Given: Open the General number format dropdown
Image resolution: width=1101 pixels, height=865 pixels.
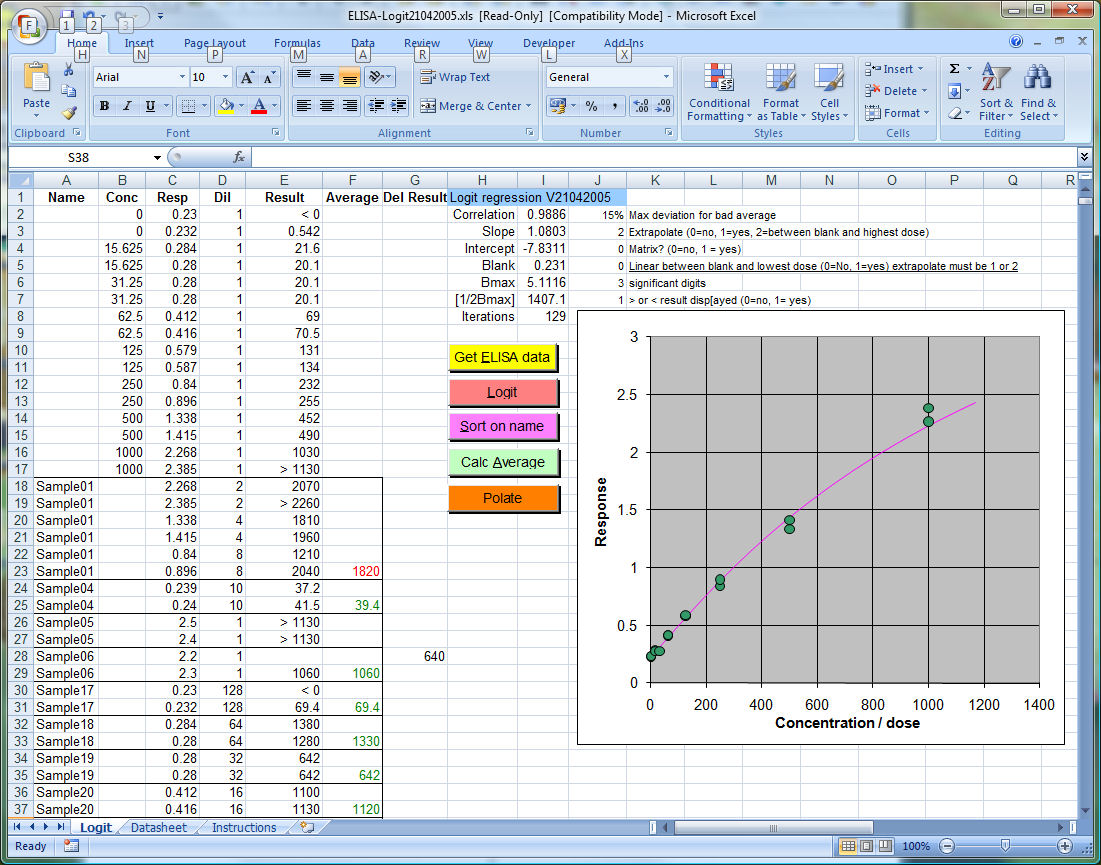Looking at the screenshot, I should click(x=666, y=77).
